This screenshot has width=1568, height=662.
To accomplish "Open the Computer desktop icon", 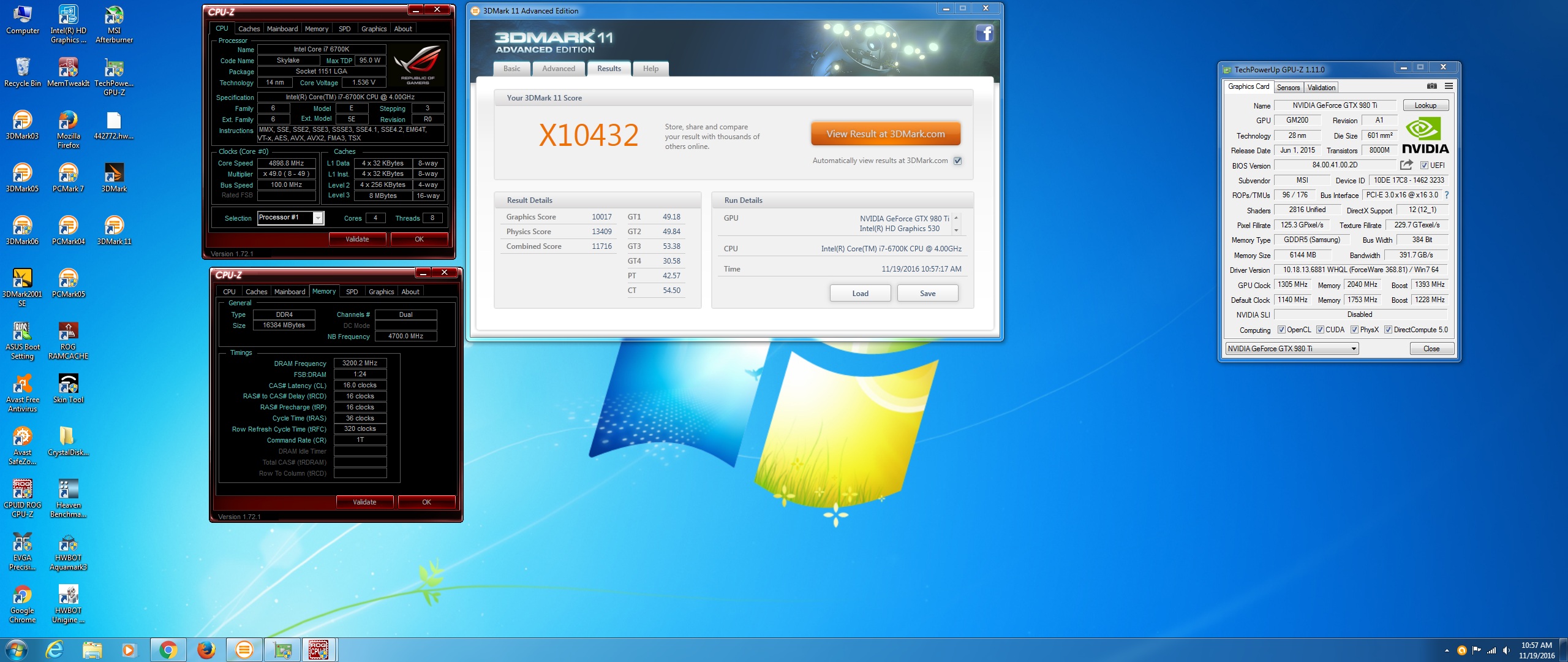I will click(x=23, y=21).
